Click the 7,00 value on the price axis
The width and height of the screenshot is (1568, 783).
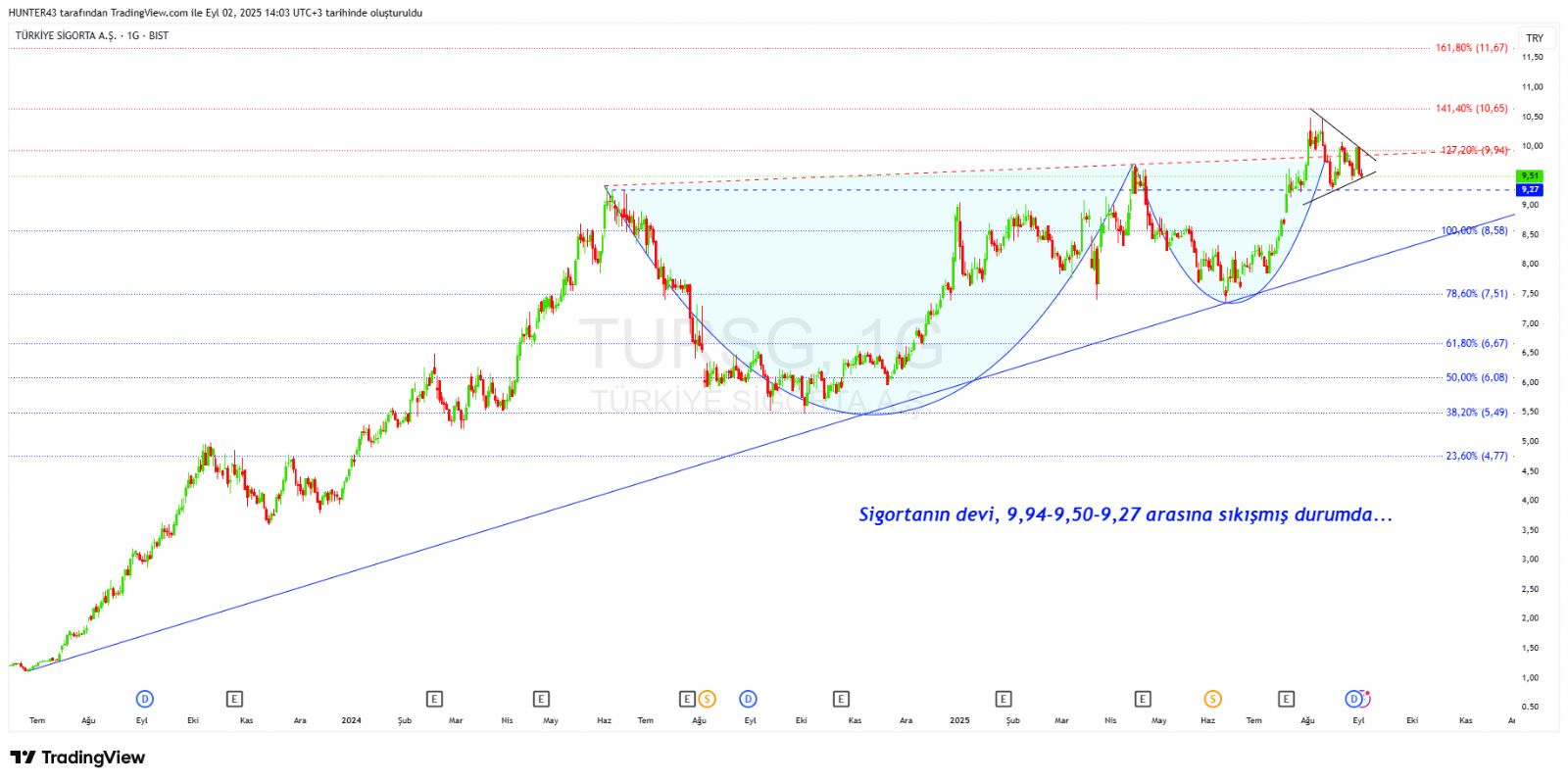point(1530,323)
